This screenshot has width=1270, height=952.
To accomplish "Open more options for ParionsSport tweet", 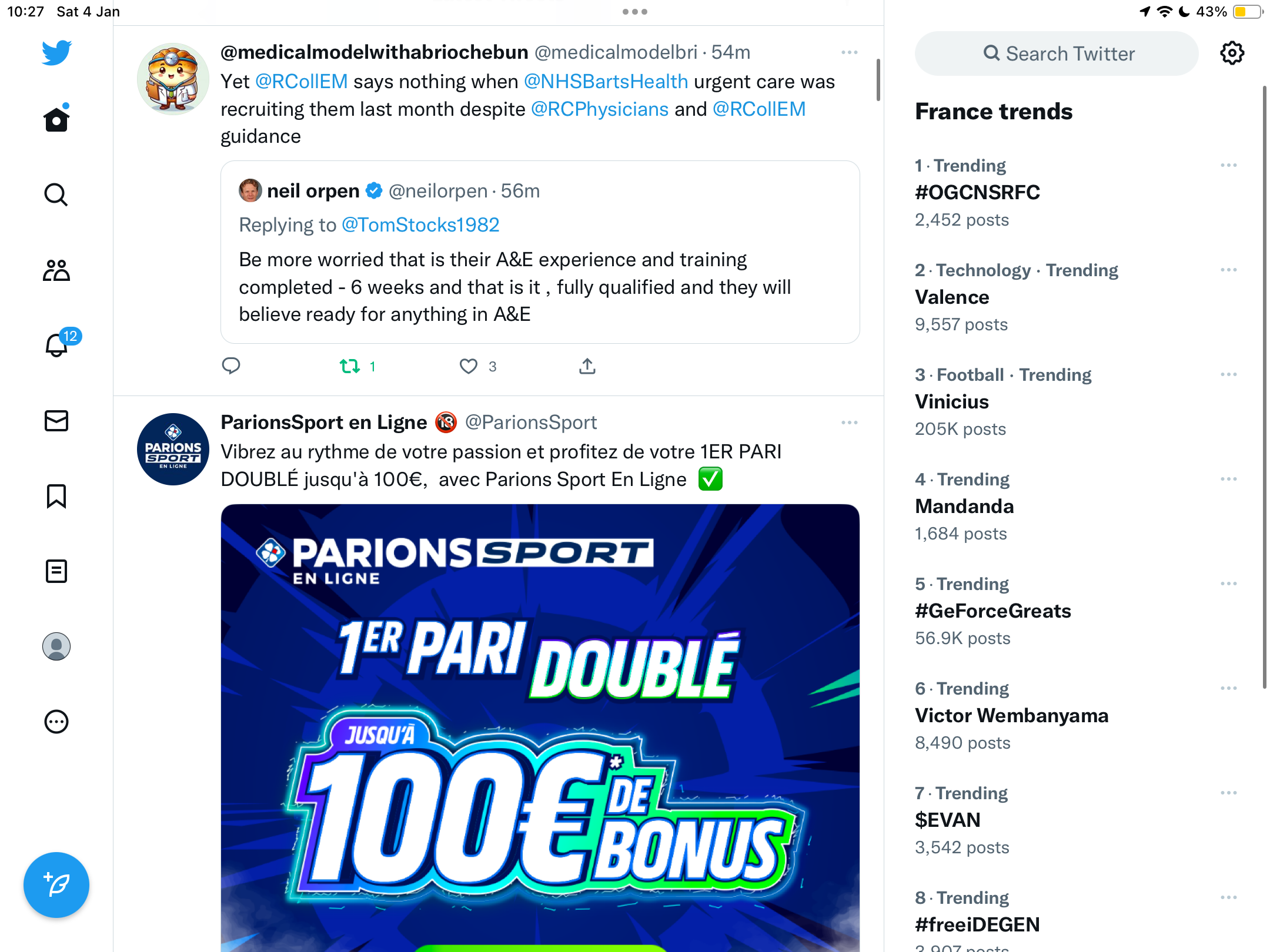I will point(850,423).
